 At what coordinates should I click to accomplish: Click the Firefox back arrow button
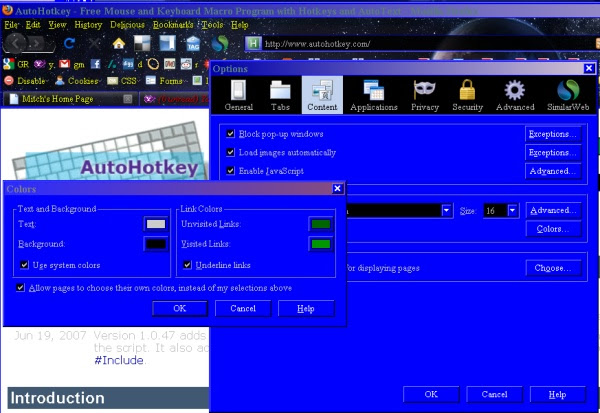tap(15, 43)
